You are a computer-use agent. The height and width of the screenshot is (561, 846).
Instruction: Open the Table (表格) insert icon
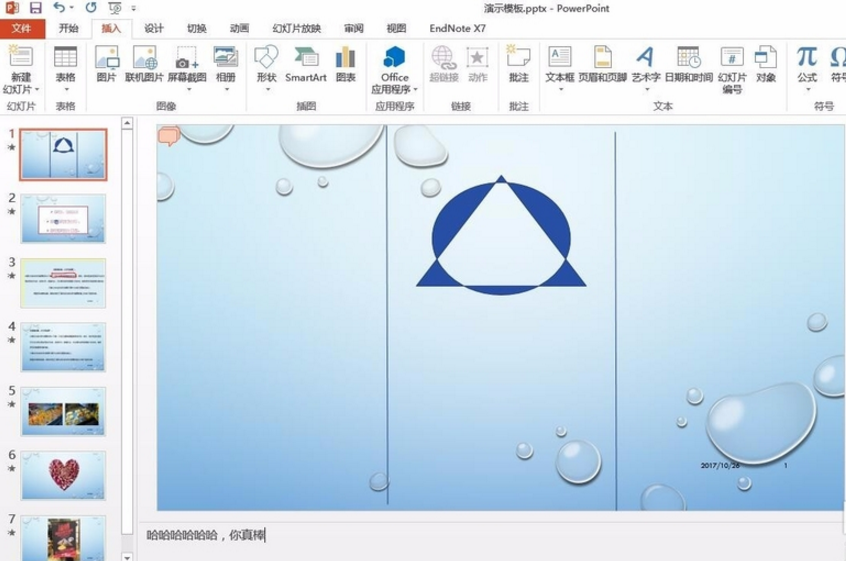click(x=65, y=57)
